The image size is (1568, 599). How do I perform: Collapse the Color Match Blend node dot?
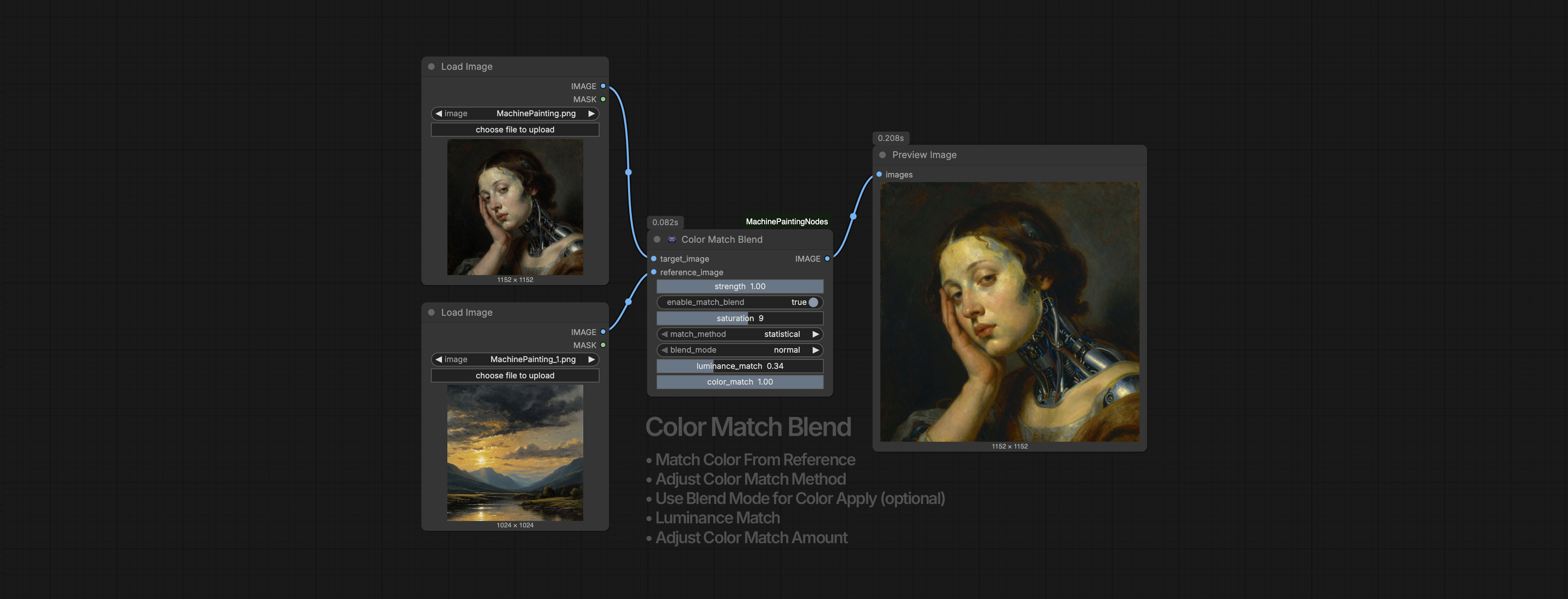pyautogui.click(x=657, y=240)
